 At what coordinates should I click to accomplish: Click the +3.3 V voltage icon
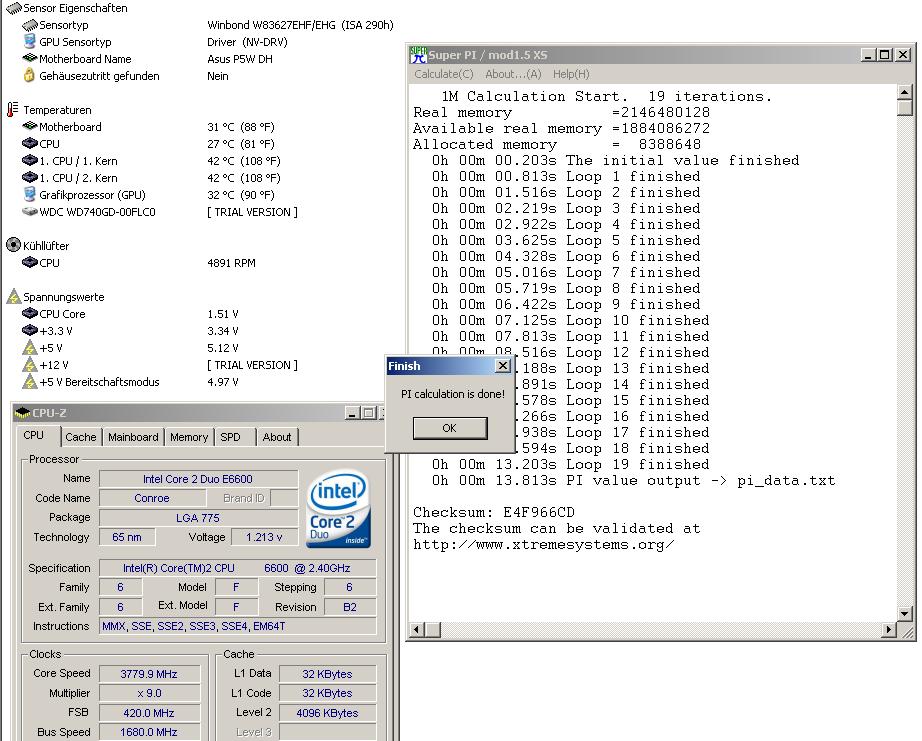point(30,331)
